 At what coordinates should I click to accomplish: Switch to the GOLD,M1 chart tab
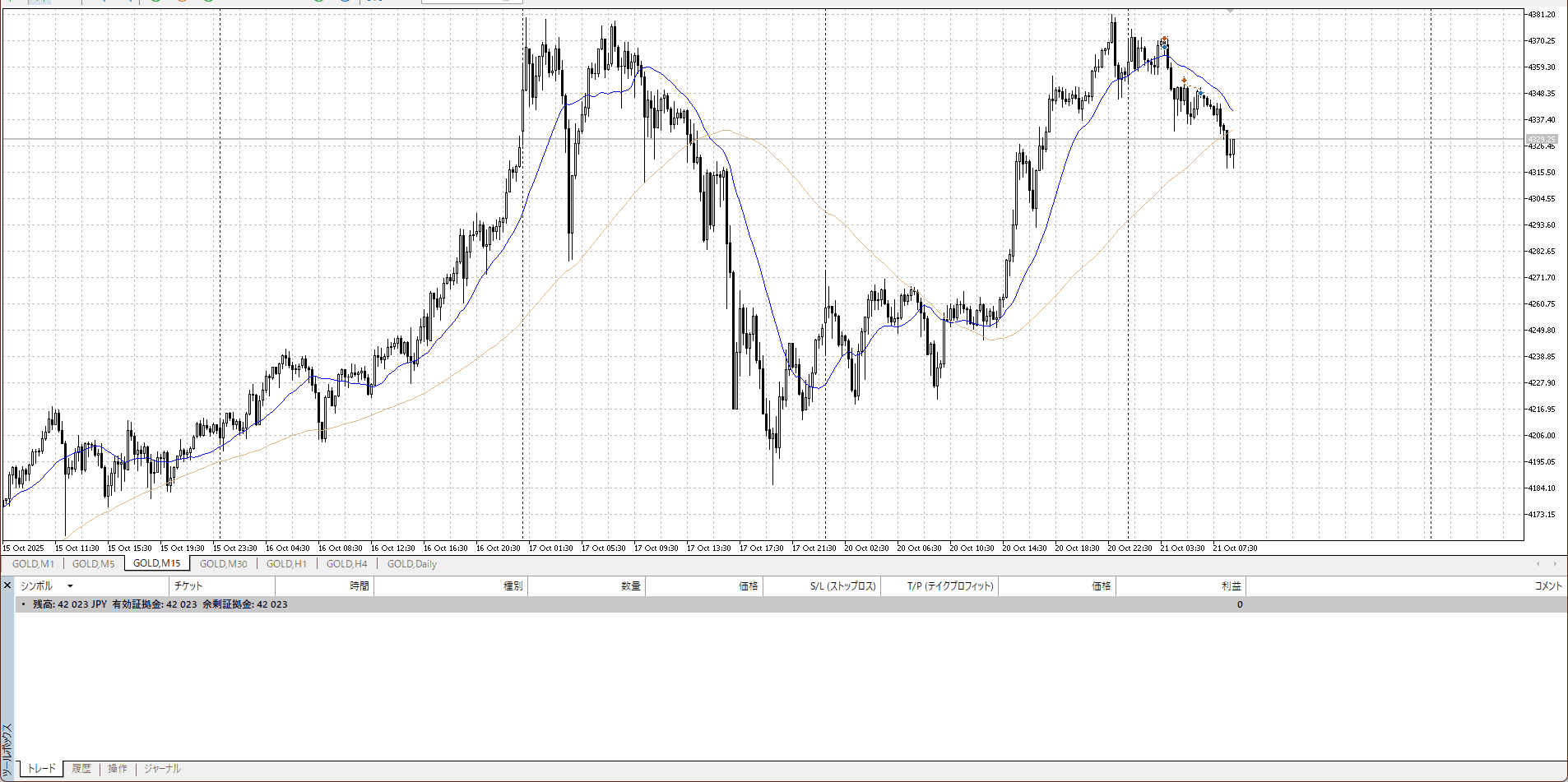tap(33, 564)
